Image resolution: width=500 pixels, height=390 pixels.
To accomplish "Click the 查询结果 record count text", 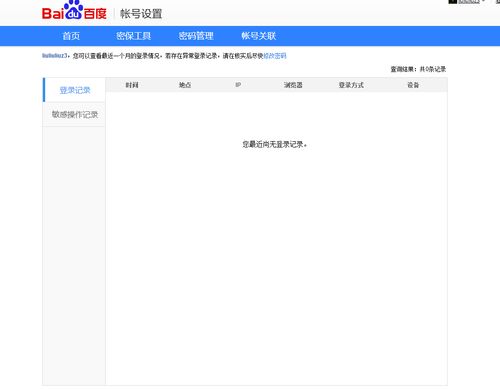I will point(418,69).
